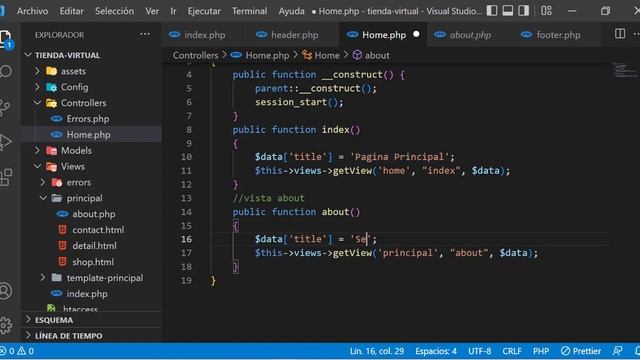Screen dimensions: 640x360
Task: Place cursor in the 'Pagina Principal' string
Action: coord(399,157)
